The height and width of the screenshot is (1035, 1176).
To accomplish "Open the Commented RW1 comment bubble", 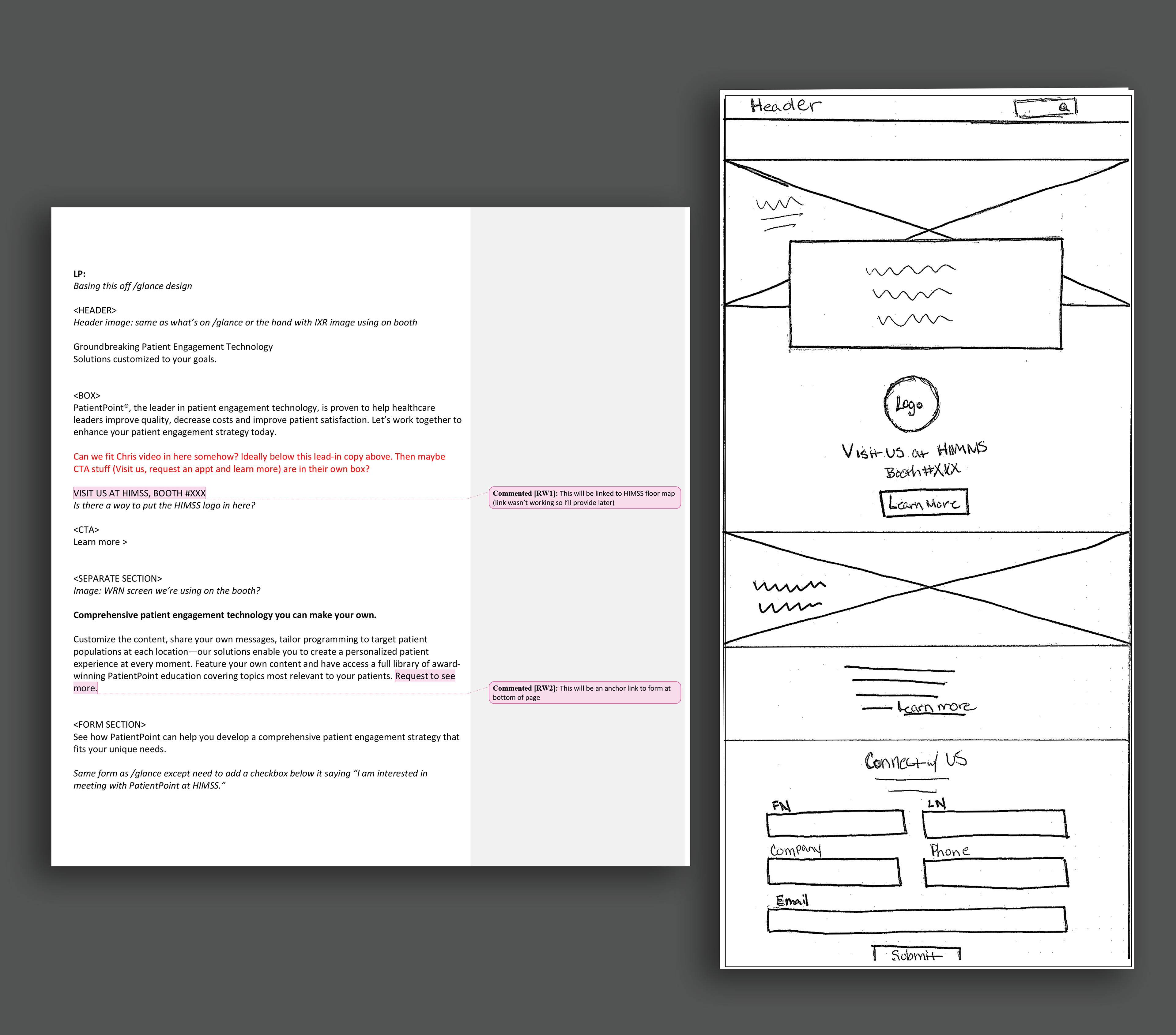I will (x=584, y=498).
